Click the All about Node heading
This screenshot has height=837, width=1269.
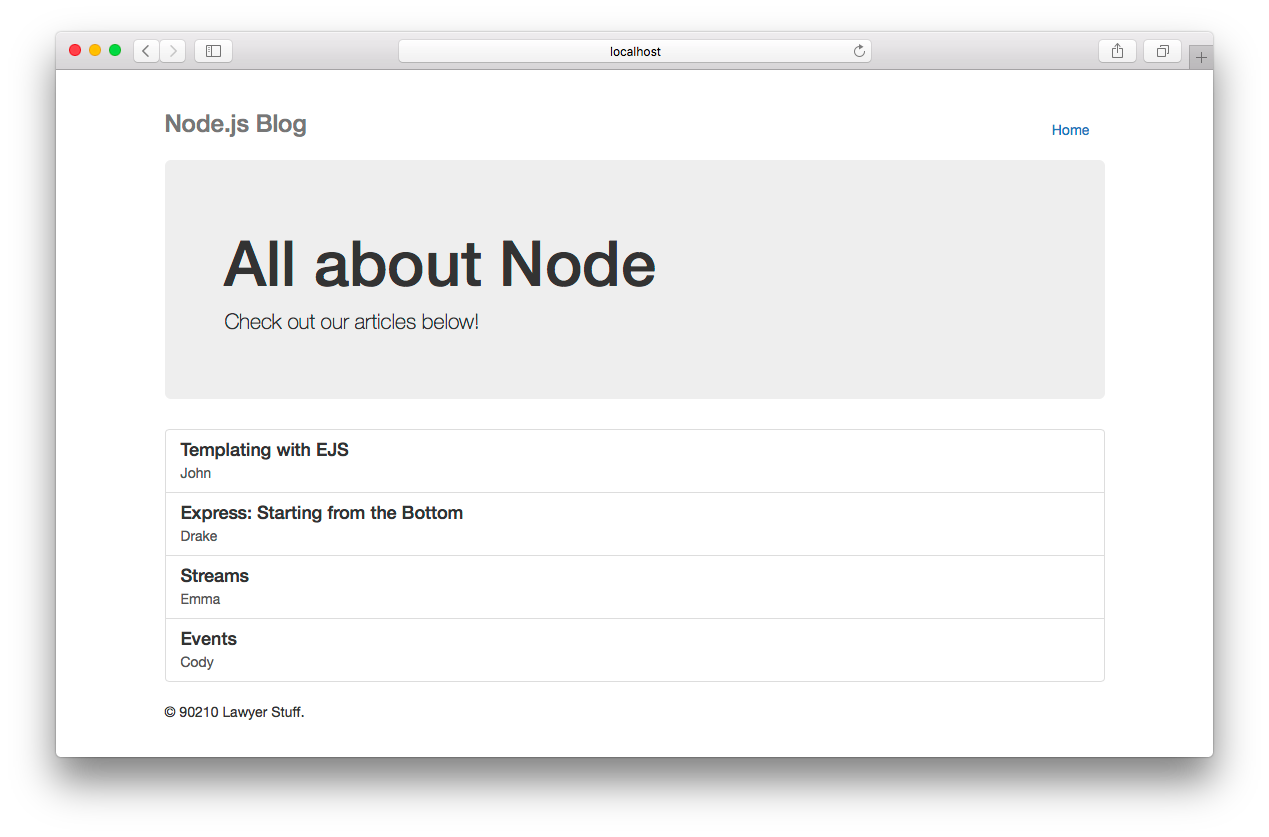(440, 264)
